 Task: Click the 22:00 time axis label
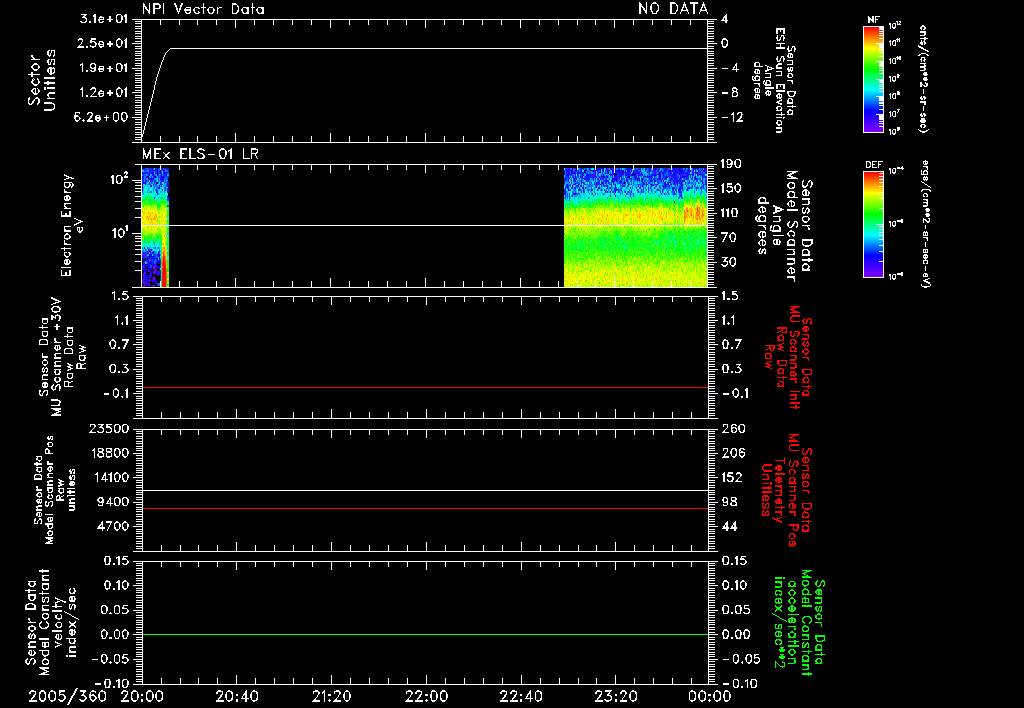[x=426, y=696]
